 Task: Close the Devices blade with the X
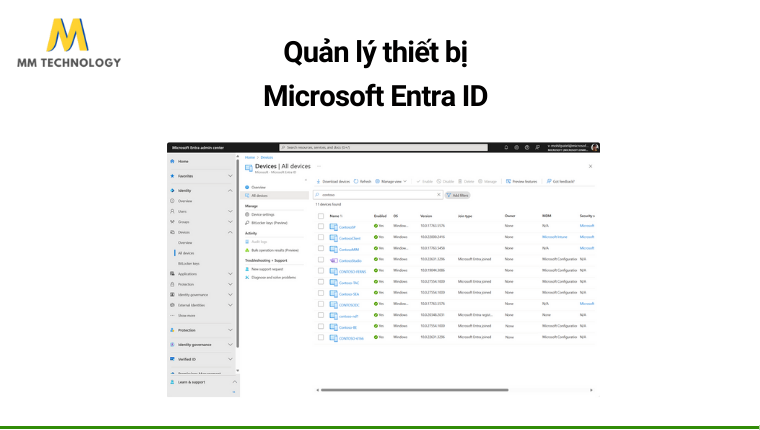click(590, 166)
